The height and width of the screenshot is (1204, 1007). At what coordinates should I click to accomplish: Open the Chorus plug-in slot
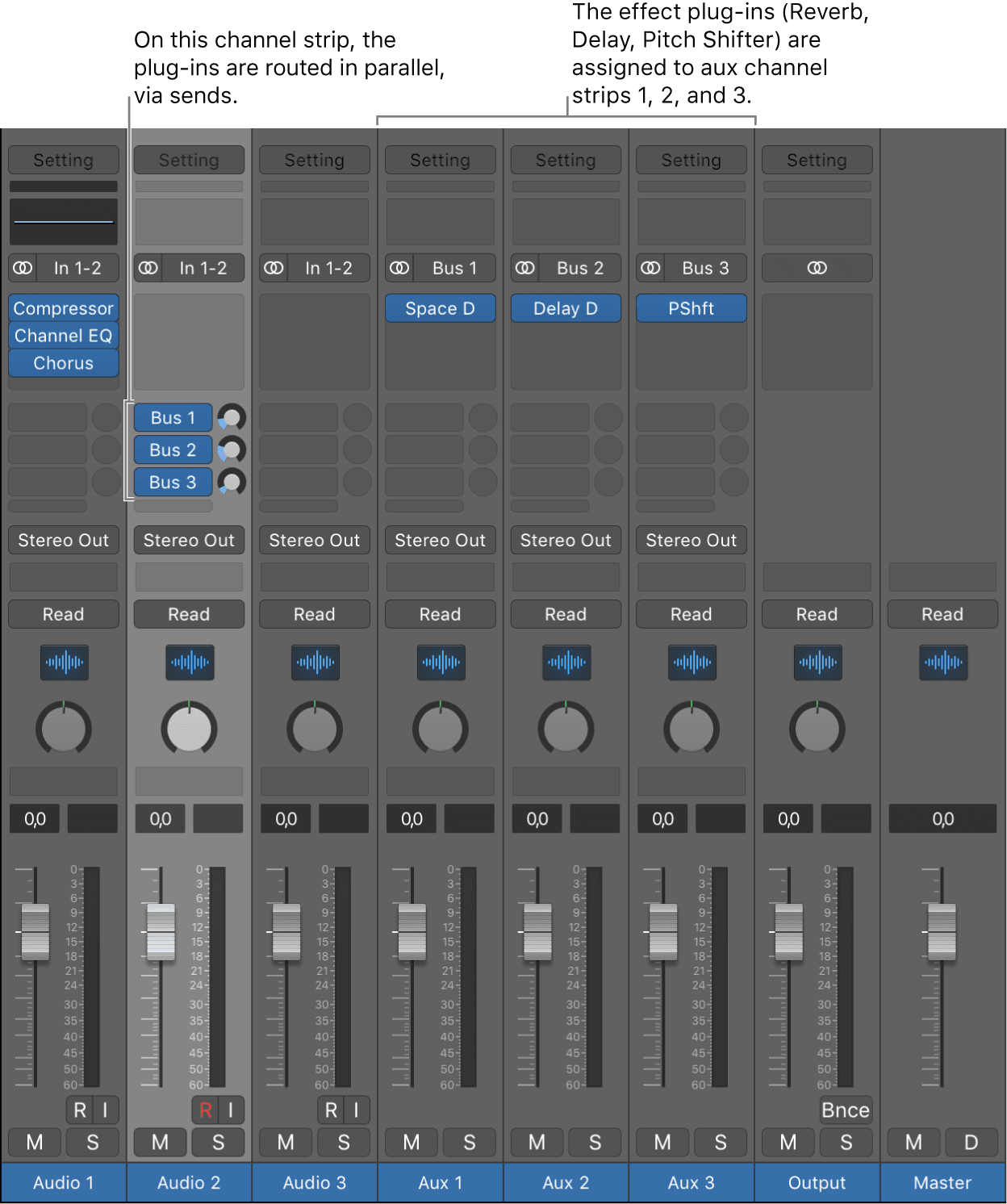[x=64, y=363]
